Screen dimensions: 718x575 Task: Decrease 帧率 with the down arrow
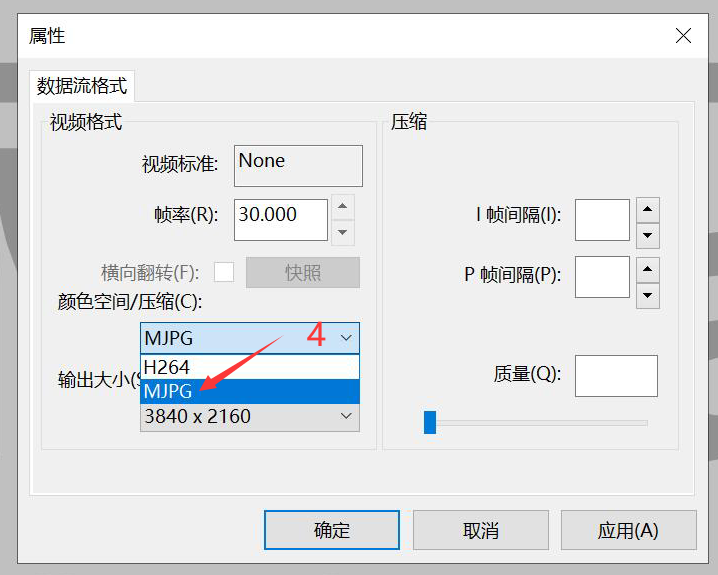coord(343,233)
